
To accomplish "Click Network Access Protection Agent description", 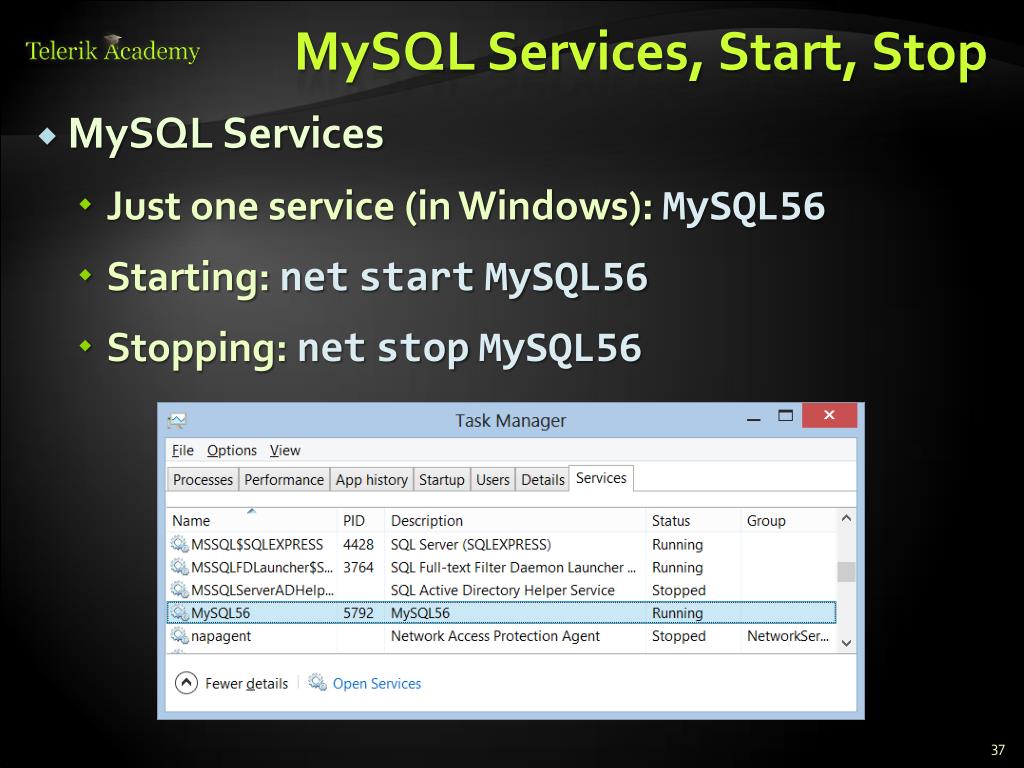I will tap(495, 635).
